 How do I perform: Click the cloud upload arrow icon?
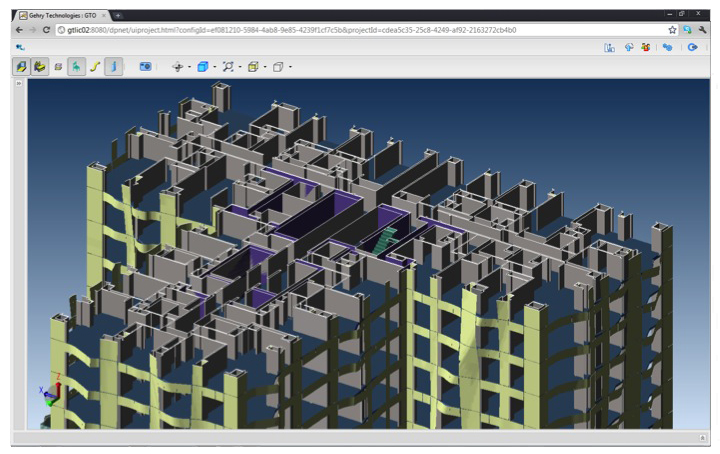tap(629, 47)
